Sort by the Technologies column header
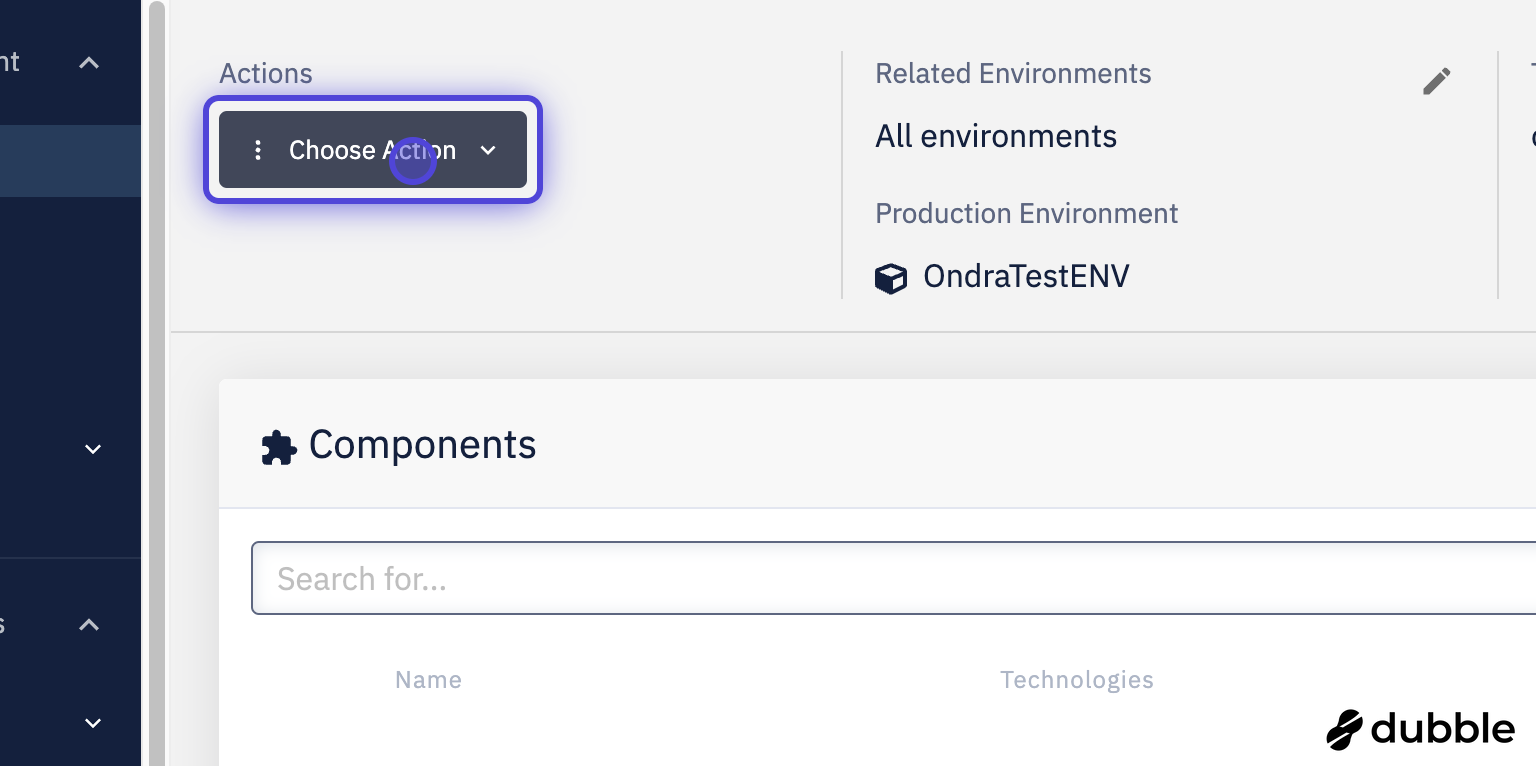This screenshot has height=766, width=1536. 1076,680
